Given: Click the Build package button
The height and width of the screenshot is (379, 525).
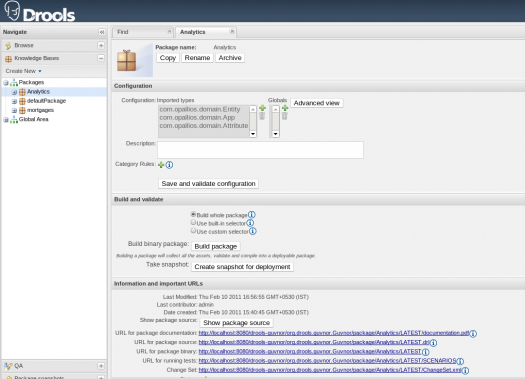Looking at the screenshot, I should (x=216, y=246).
